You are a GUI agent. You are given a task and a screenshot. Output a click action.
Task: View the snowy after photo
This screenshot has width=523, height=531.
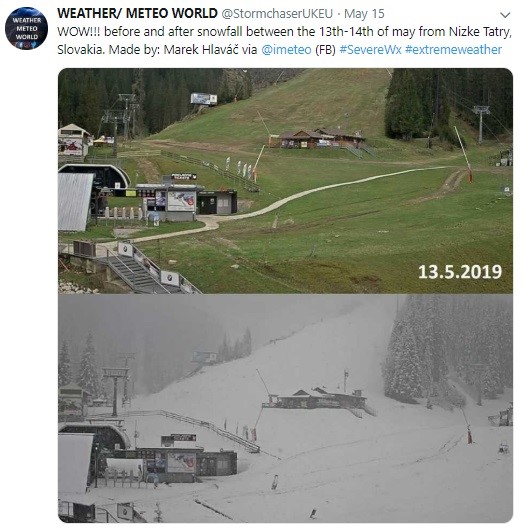[285, 408]
